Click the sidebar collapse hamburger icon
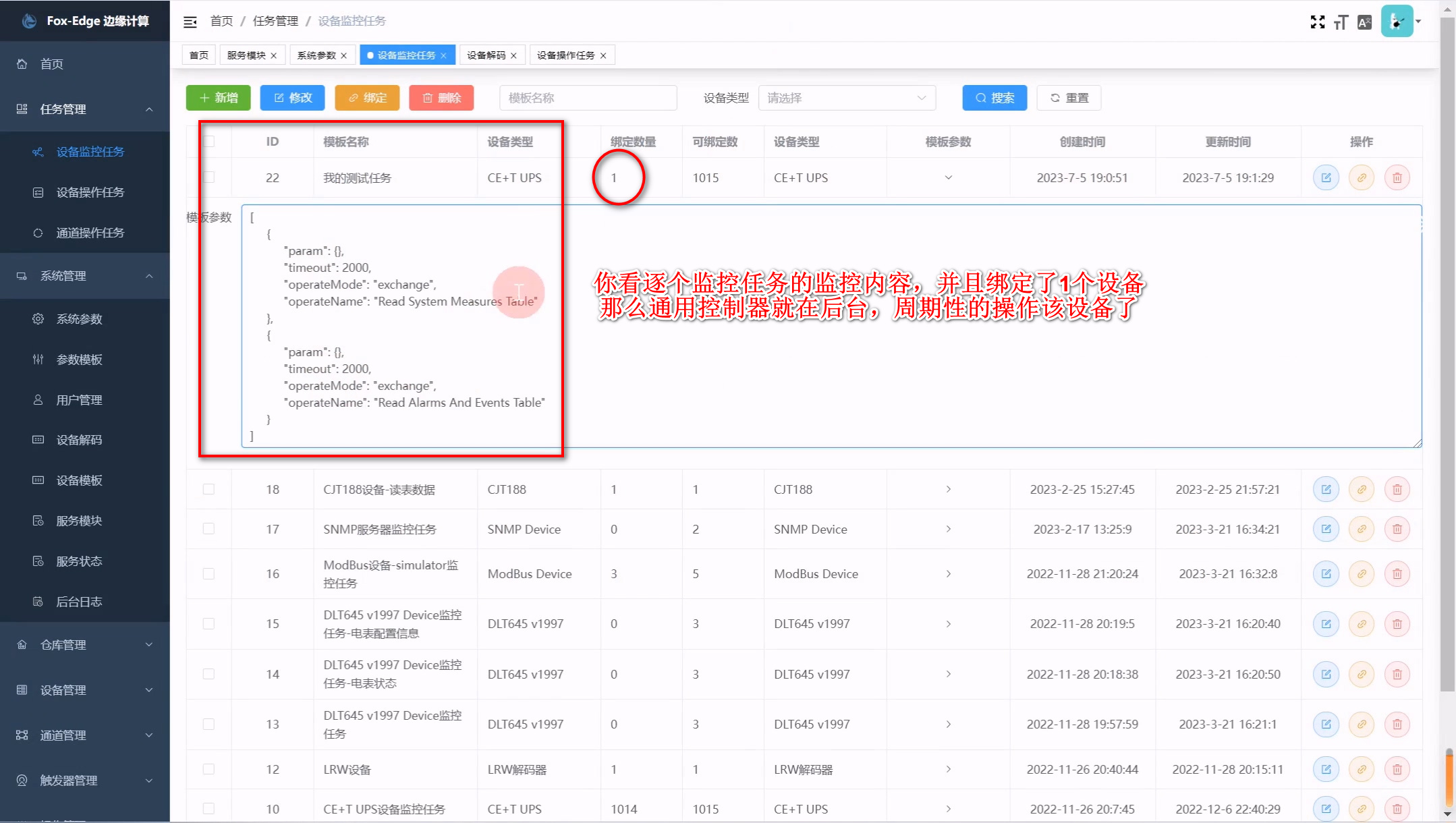The width and height of the screenshot is (1456, 823). coord(190,22)
